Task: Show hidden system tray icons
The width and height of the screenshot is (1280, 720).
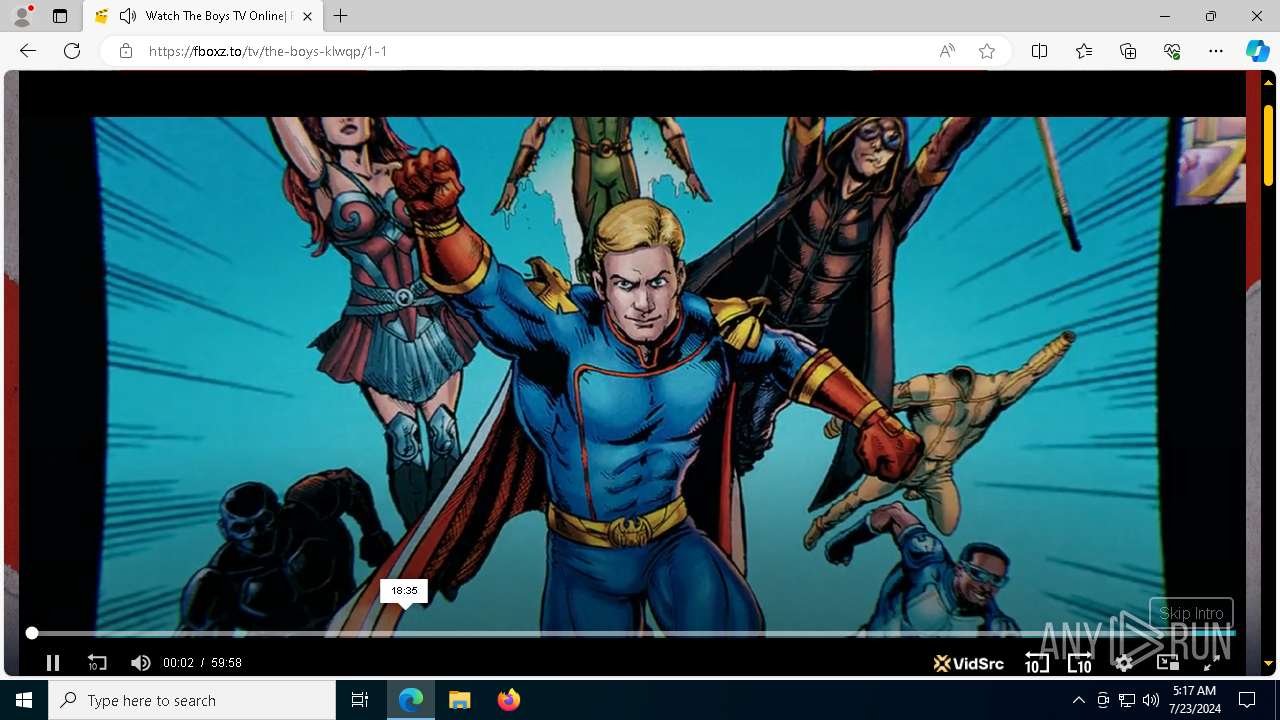Action: click(x=1078, y=700)
